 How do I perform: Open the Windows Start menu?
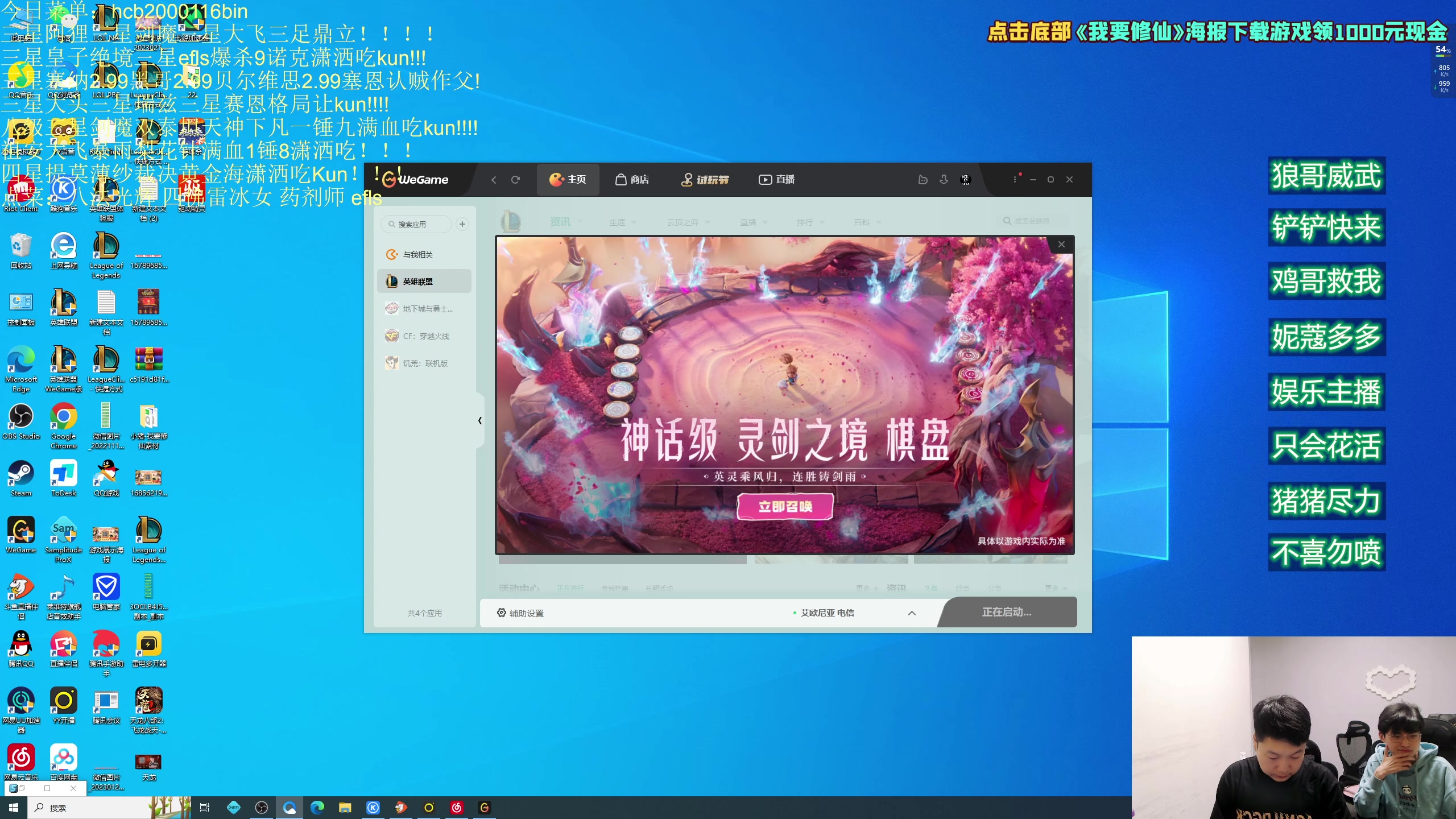pos(14,808)
